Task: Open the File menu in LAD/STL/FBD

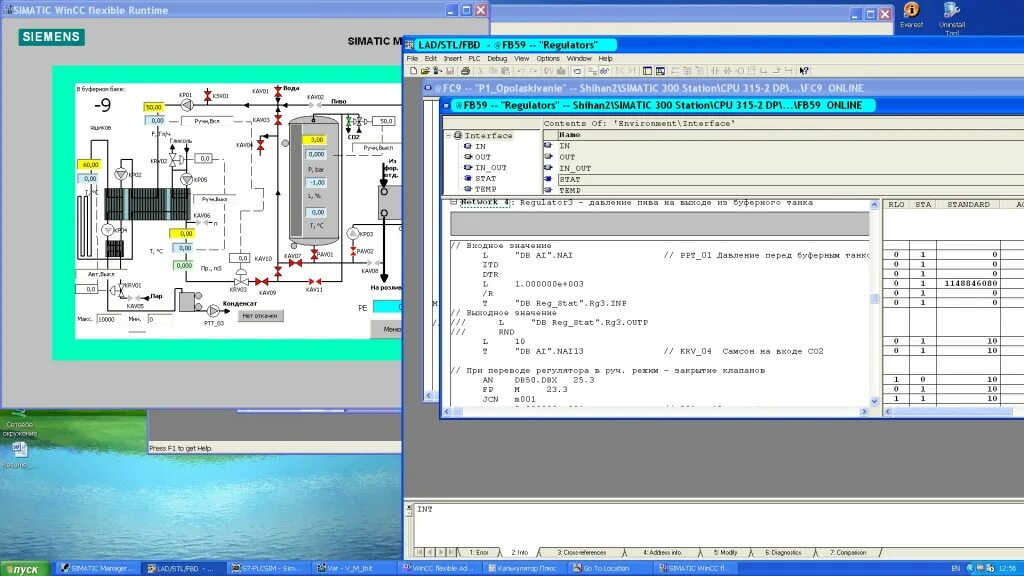Action: click(412, 59)
